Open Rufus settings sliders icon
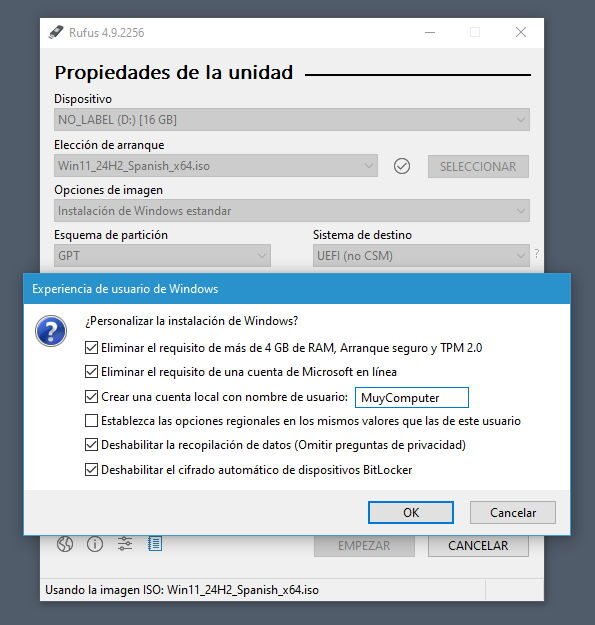The image size is (595, 625). [x=125, y=544]
